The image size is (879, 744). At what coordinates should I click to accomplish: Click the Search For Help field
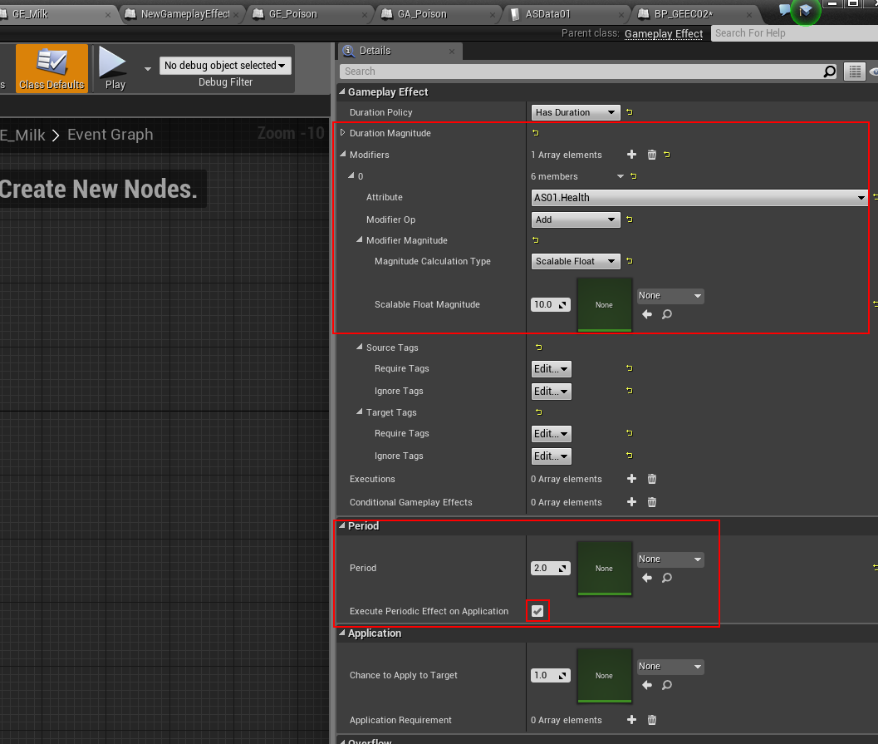[794, 33]
